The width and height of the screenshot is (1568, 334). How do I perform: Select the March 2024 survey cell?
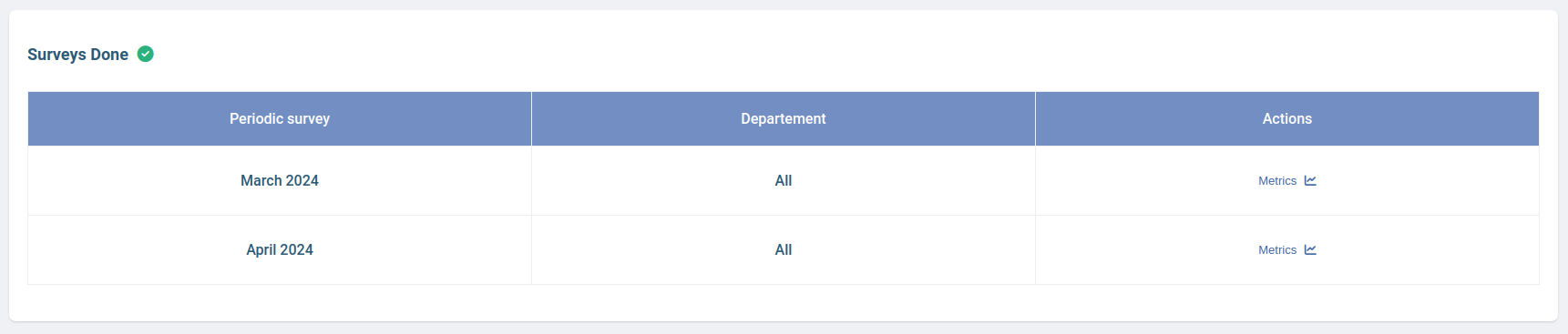[280, 180]
